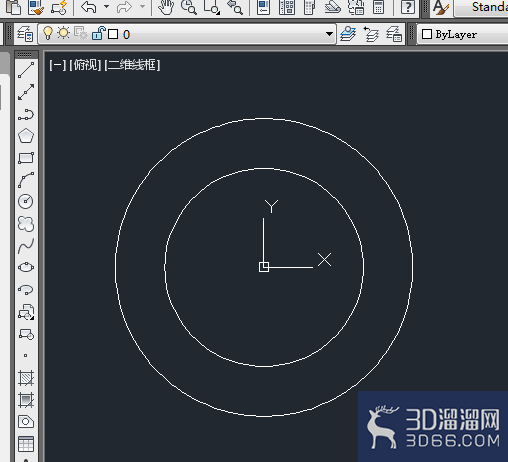Activate the Pan hand tool
This screenshot has height=462, width=508.
[x=166, y=7]
